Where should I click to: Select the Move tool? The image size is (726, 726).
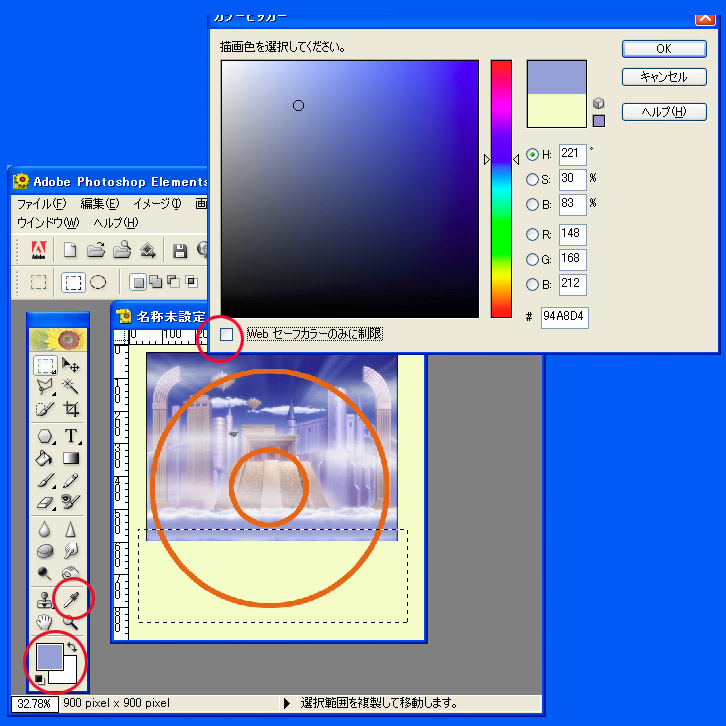[x=70, y=365]
